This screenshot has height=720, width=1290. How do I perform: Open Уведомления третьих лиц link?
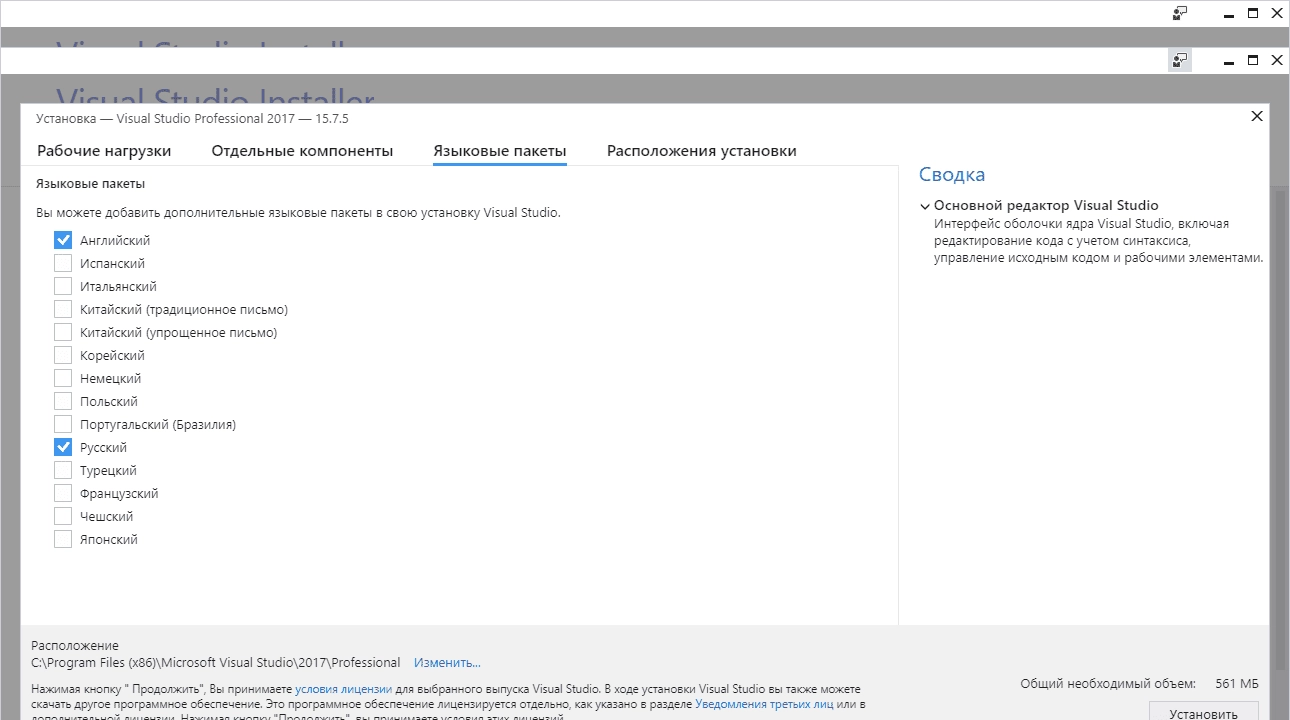pyautogui.click(x=764, y=704)
